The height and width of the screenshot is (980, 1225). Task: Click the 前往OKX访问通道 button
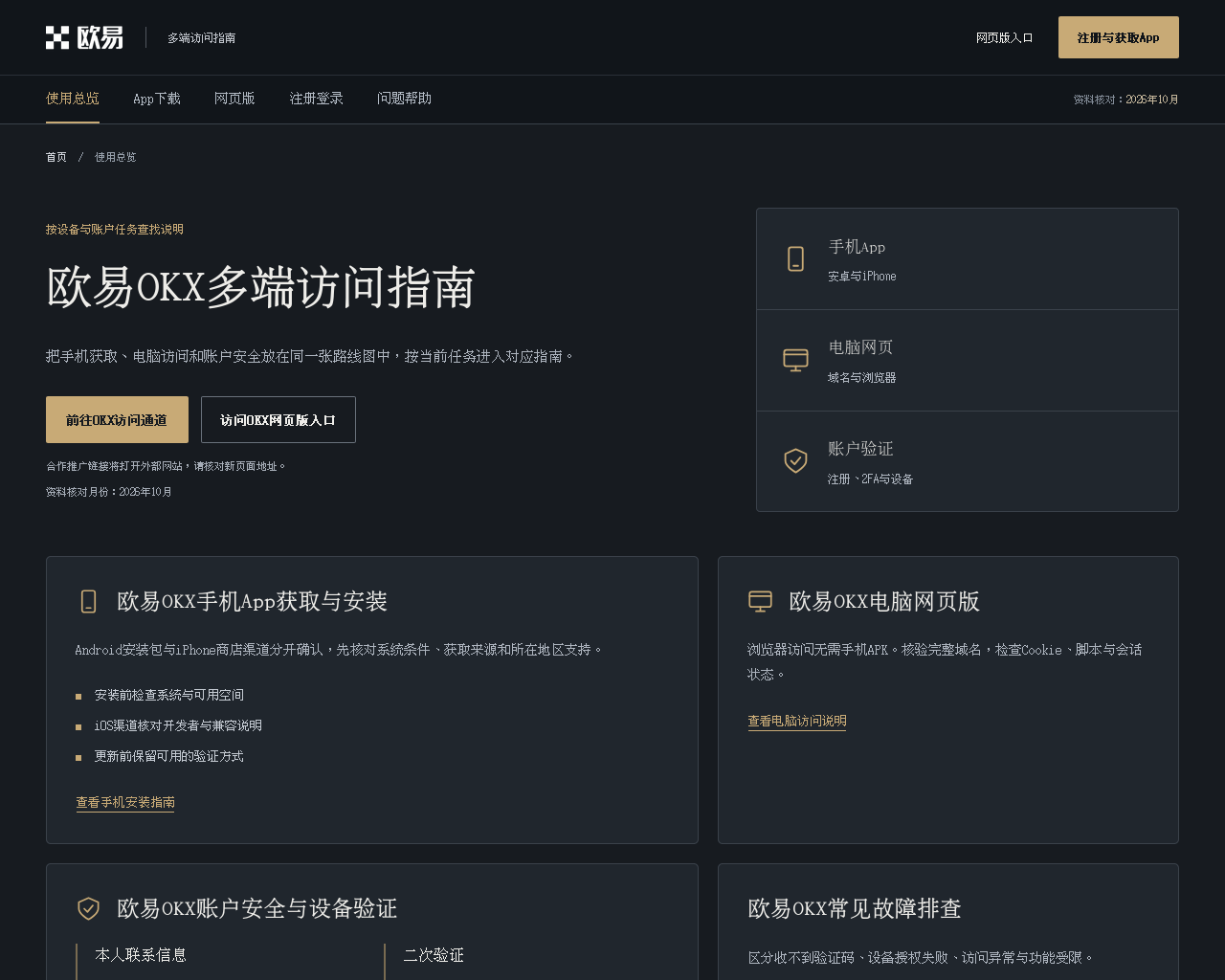coord(117,419)
